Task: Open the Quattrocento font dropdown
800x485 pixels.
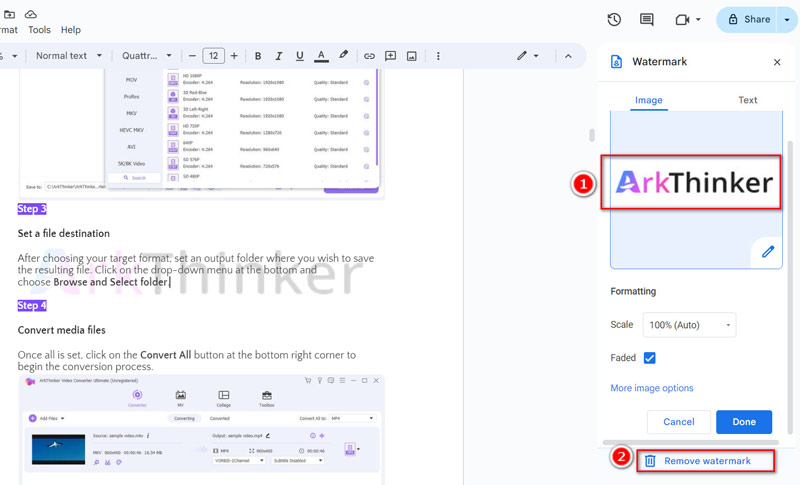Action: coord(146,56)
